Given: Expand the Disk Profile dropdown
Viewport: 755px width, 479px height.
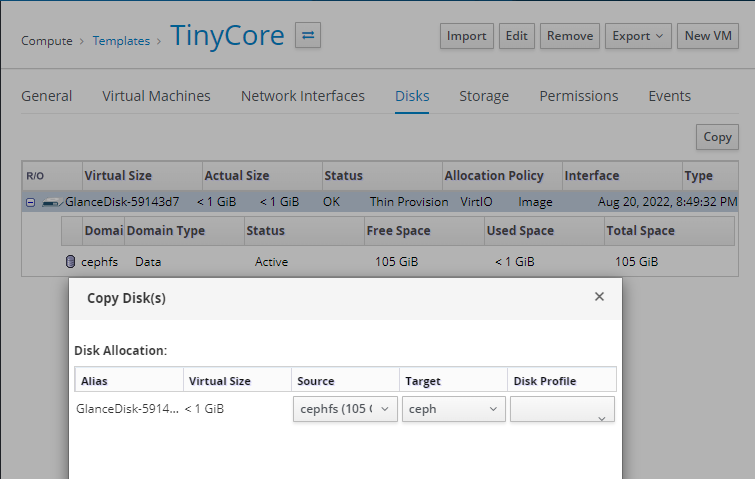Looking at the screenshot, I should point(562,410).
